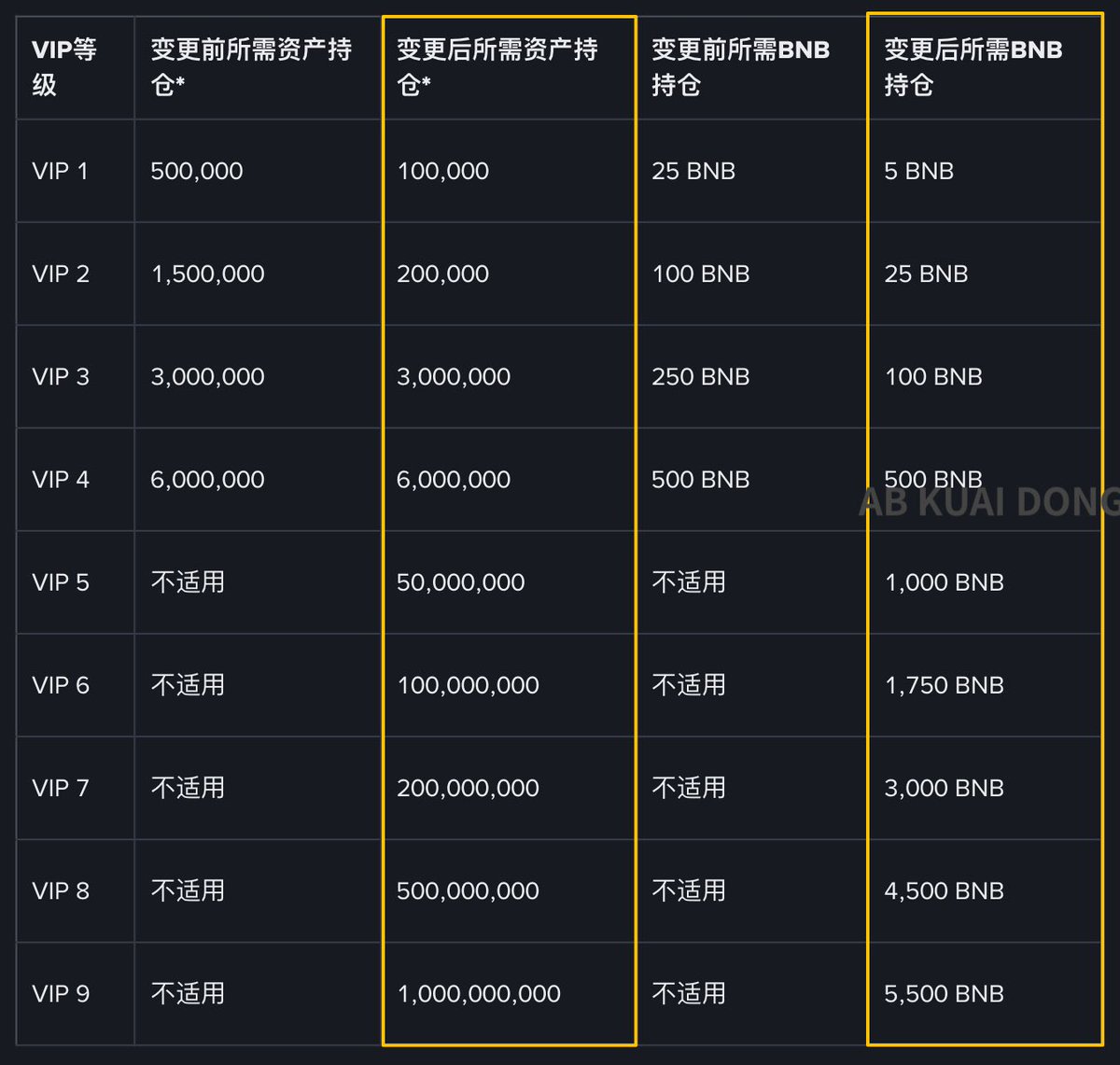Click the 4,500 BNB value
This screenshot has height=1065, width=1120.
click(x=944, y=891)
